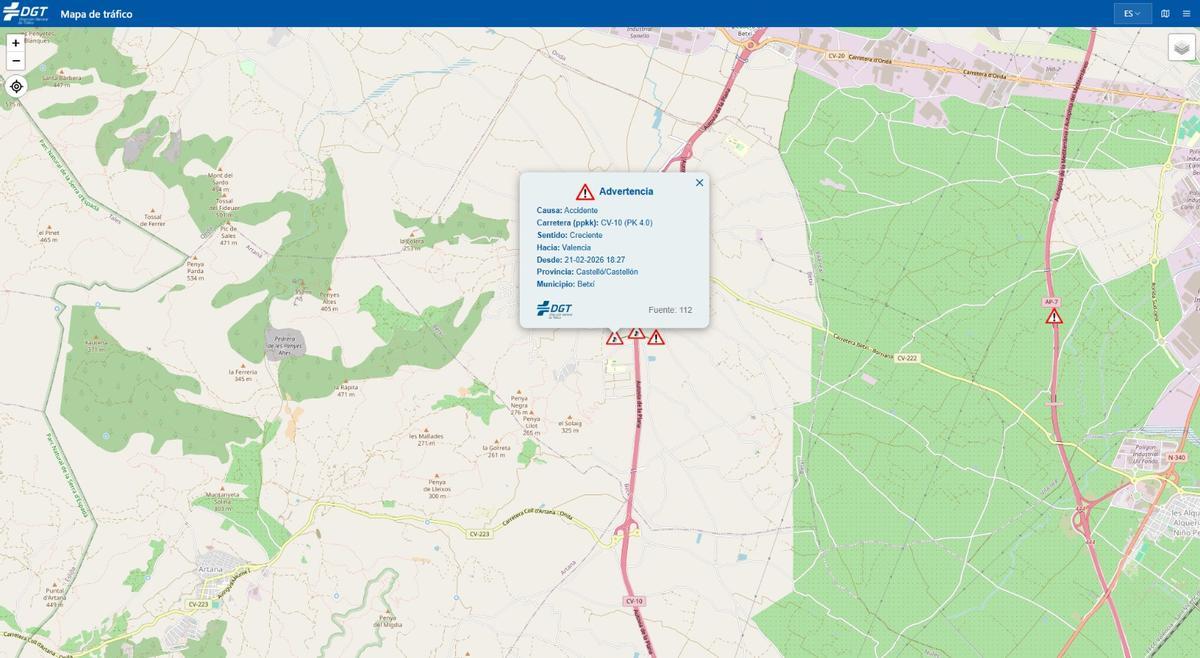
Task: Close the Advertencia popup
Action: [x=699, y=182]
